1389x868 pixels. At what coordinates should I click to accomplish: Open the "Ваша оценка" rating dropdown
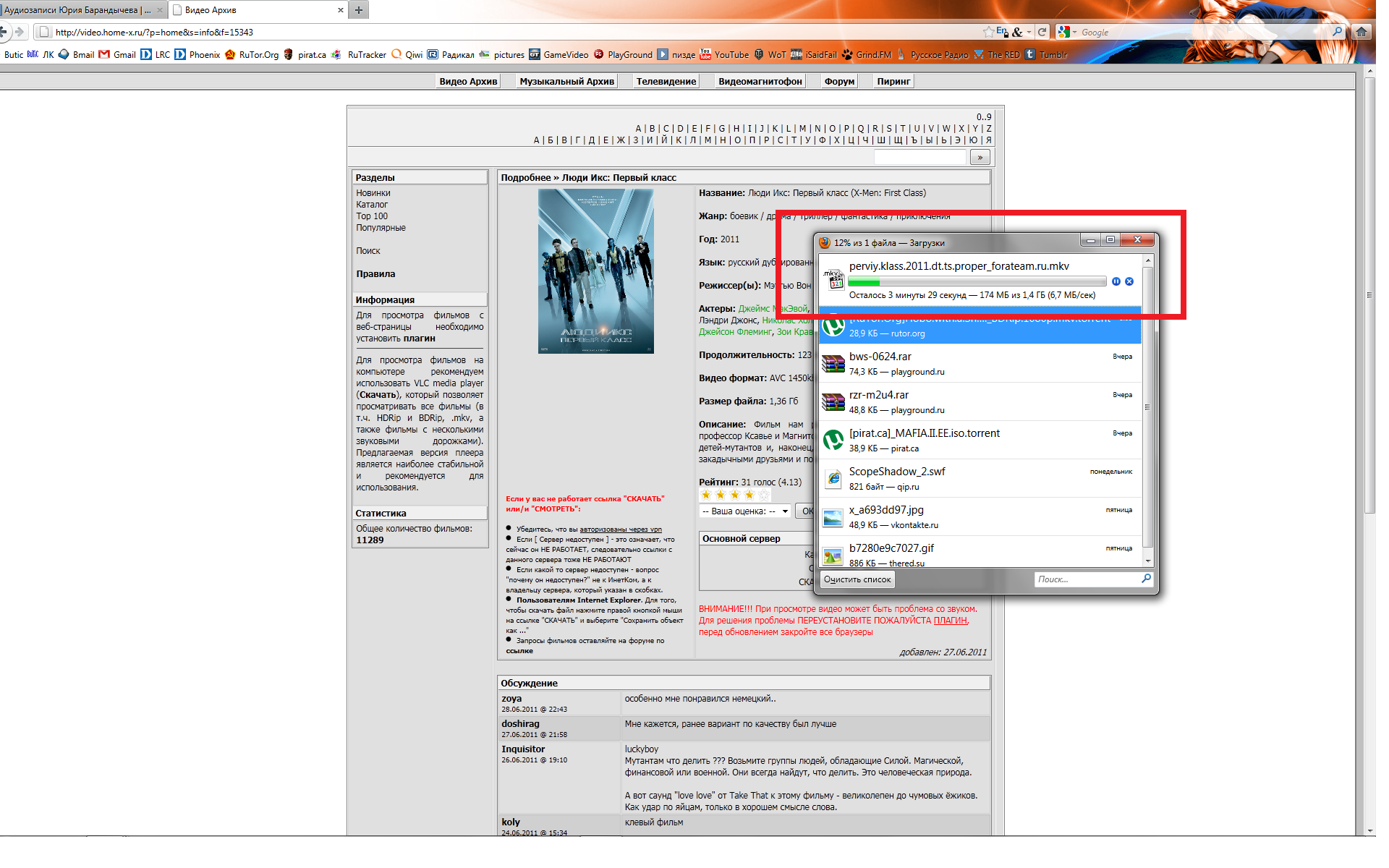click(x=745, y=511)
